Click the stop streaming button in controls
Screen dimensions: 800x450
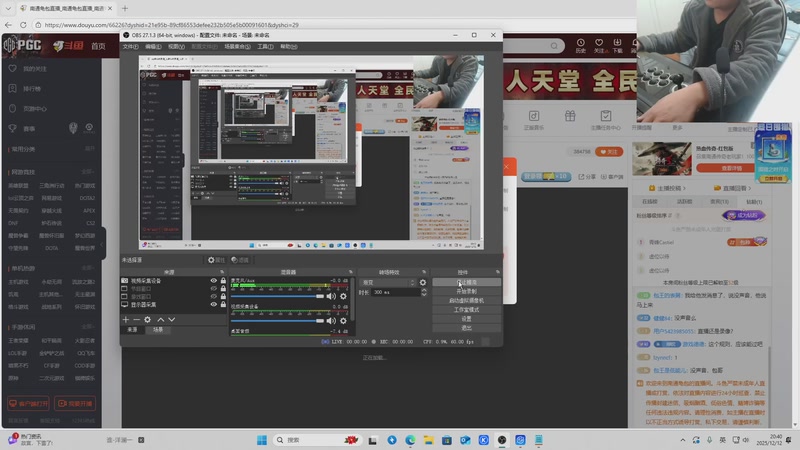(x=466, y=282)
